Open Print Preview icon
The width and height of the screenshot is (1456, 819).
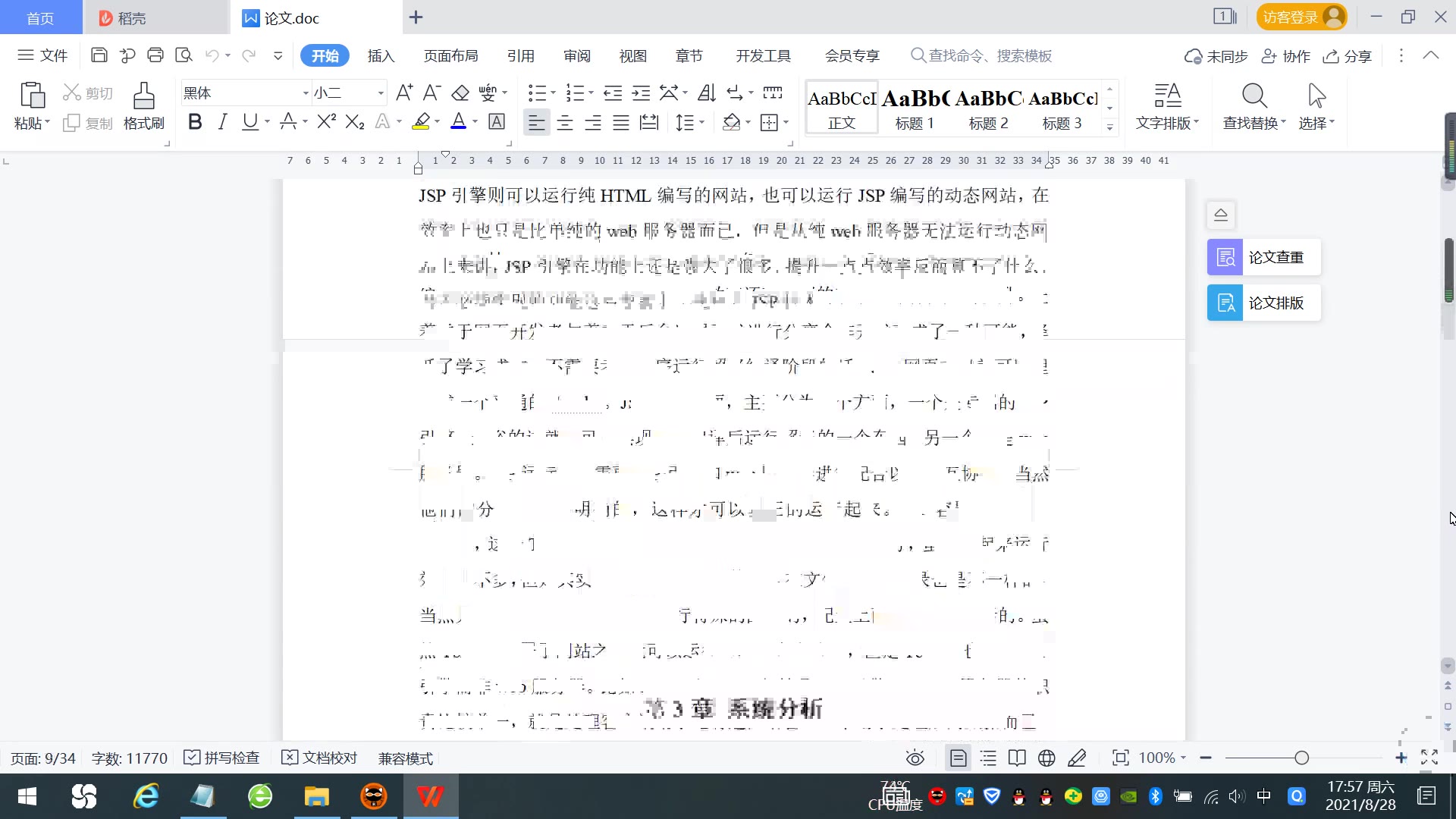184,55
